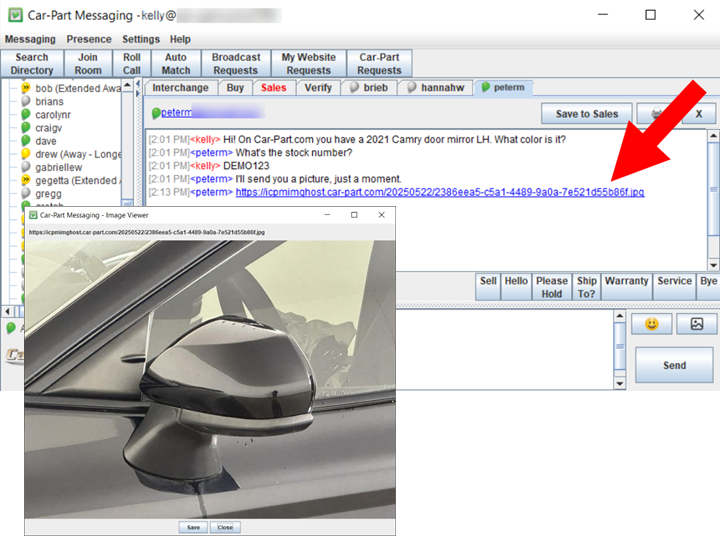This screenshot has width=720, height=536.
Task: Click the message input scrollbar up arrow
Action: click(619, 316)
